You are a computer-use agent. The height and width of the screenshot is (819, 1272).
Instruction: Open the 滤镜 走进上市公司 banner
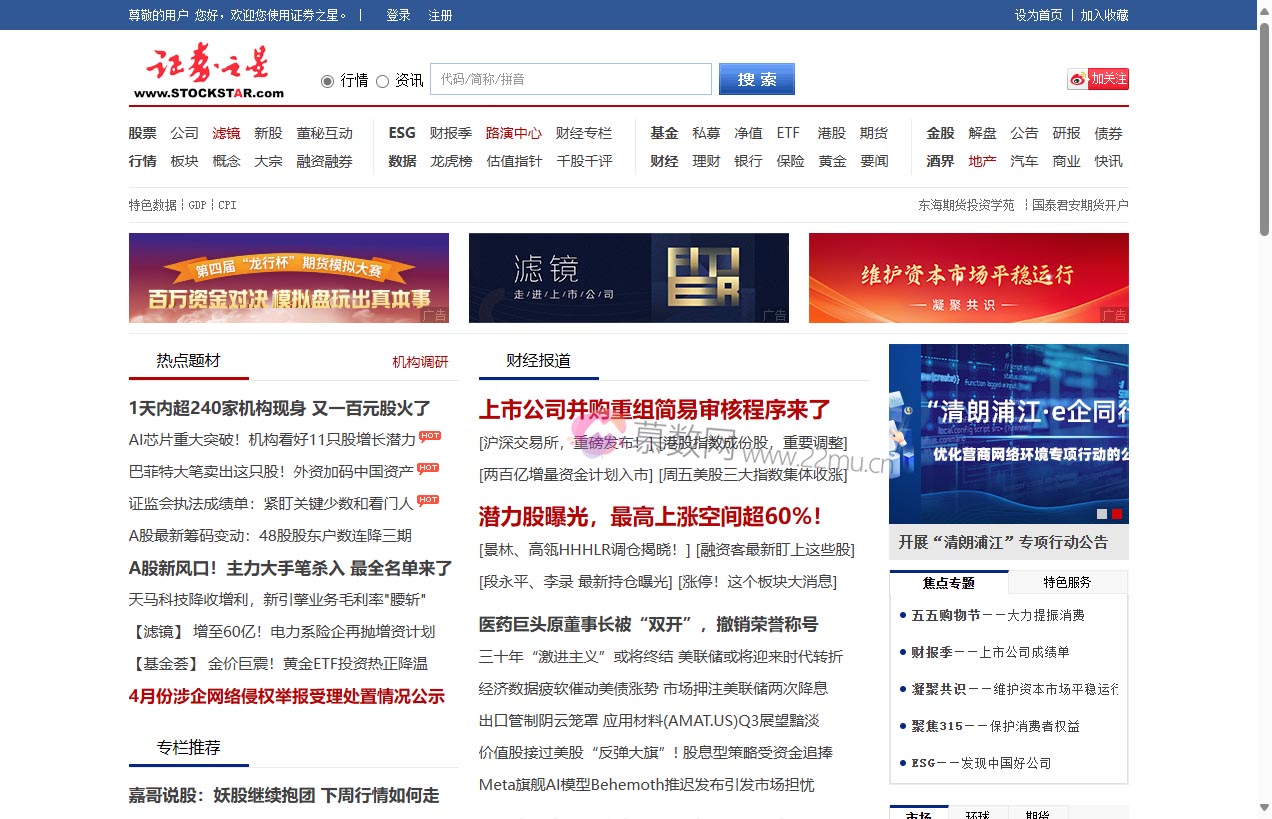tap(628, 278)
